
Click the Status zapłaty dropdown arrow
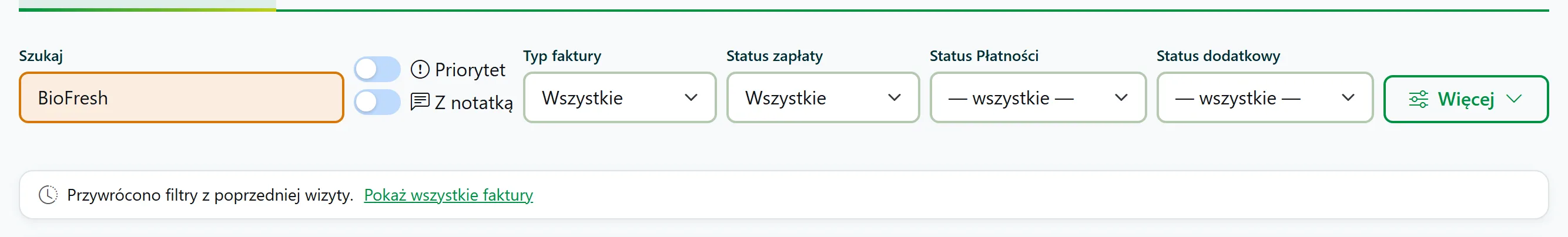(x=894, y=97)
